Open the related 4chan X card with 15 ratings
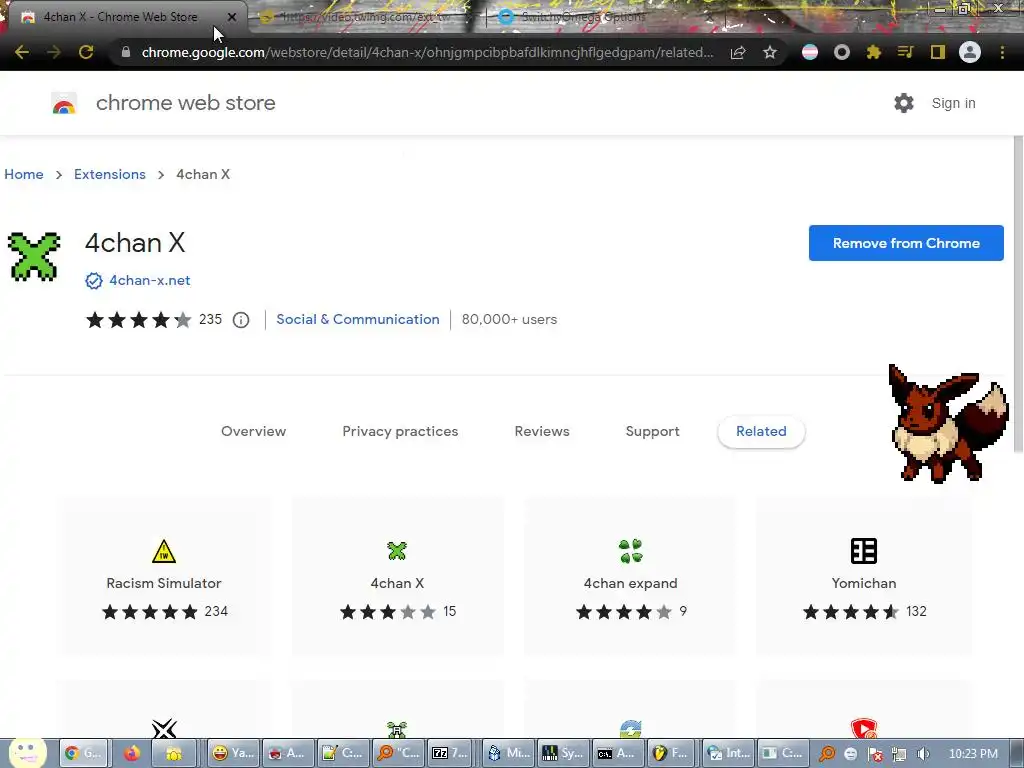 (397, 577)
